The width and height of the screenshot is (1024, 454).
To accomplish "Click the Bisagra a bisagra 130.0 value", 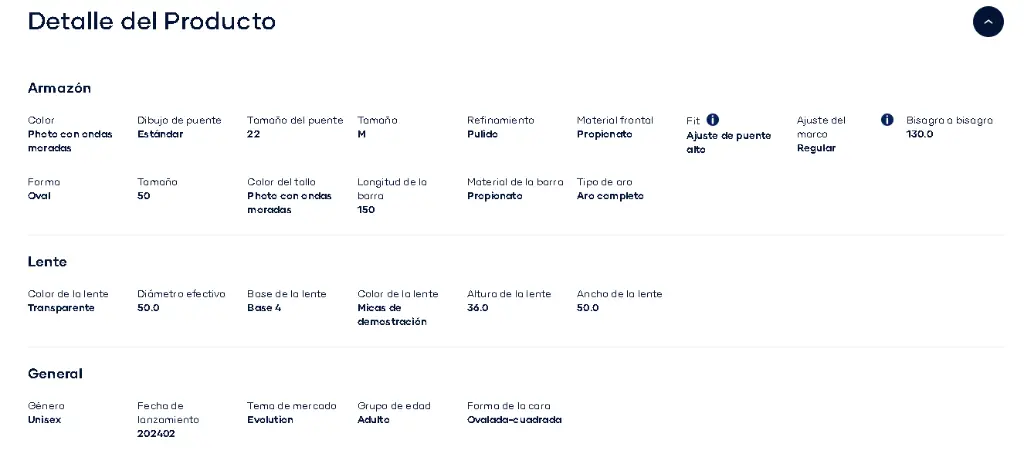I will [x=920, y=134].
